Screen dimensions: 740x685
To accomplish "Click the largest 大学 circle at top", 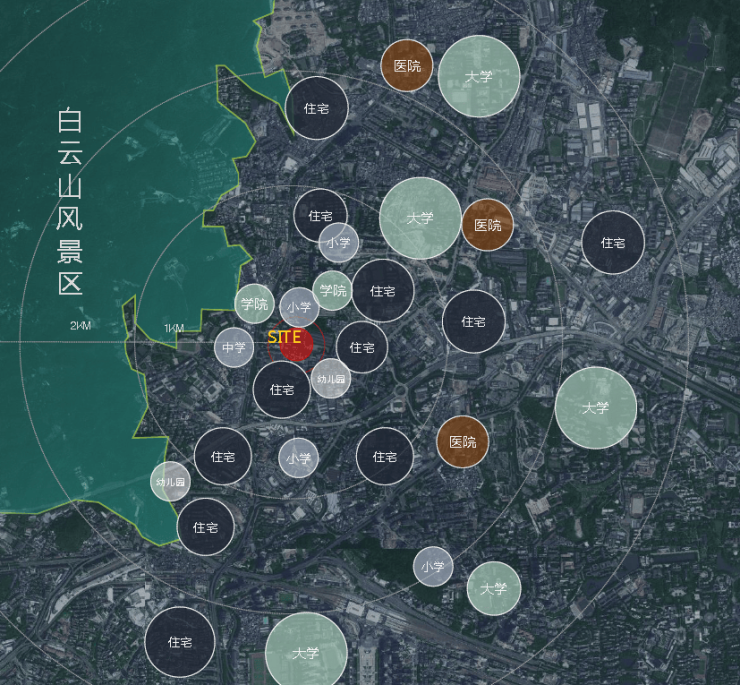I will (x=479, y=76).
